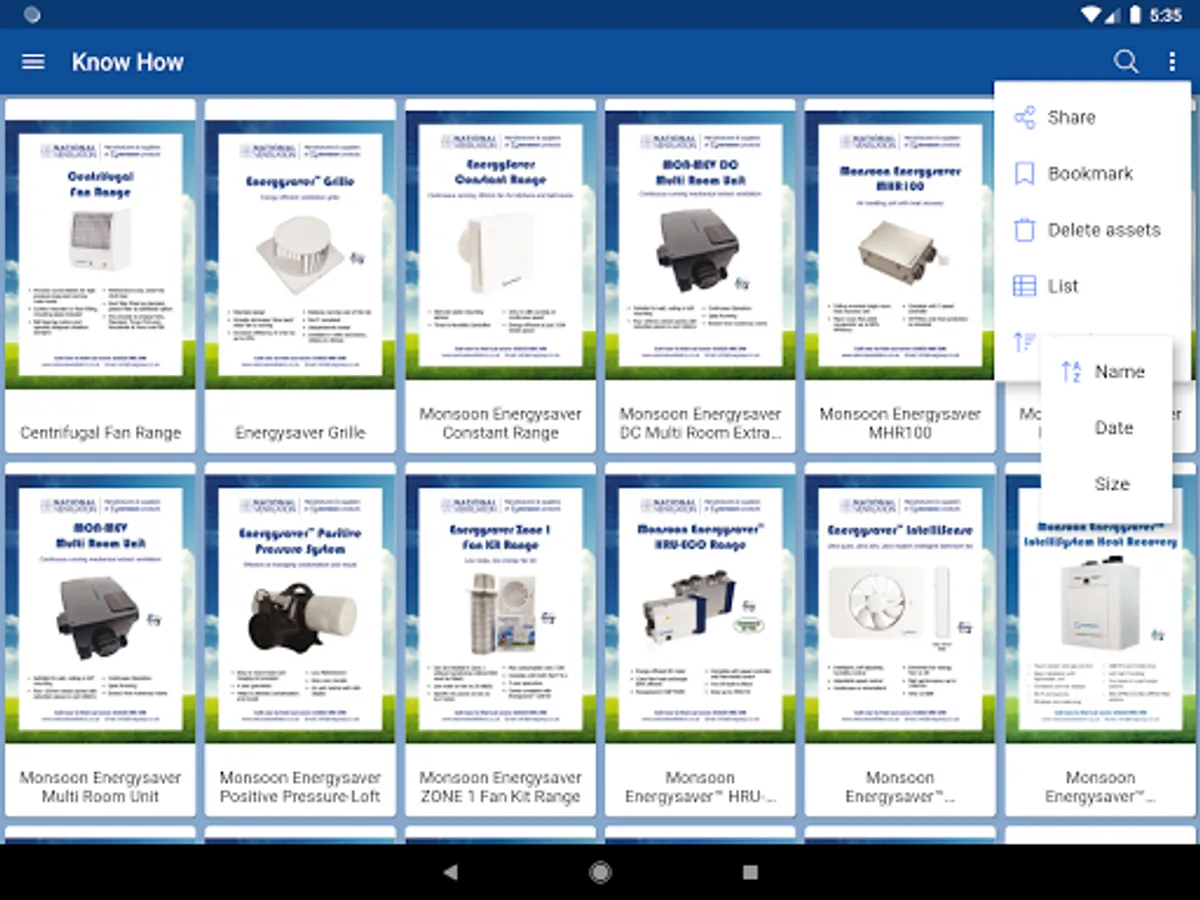
Task: Open Positive Pressure-Loft document cover
Action: click(300, 609)
